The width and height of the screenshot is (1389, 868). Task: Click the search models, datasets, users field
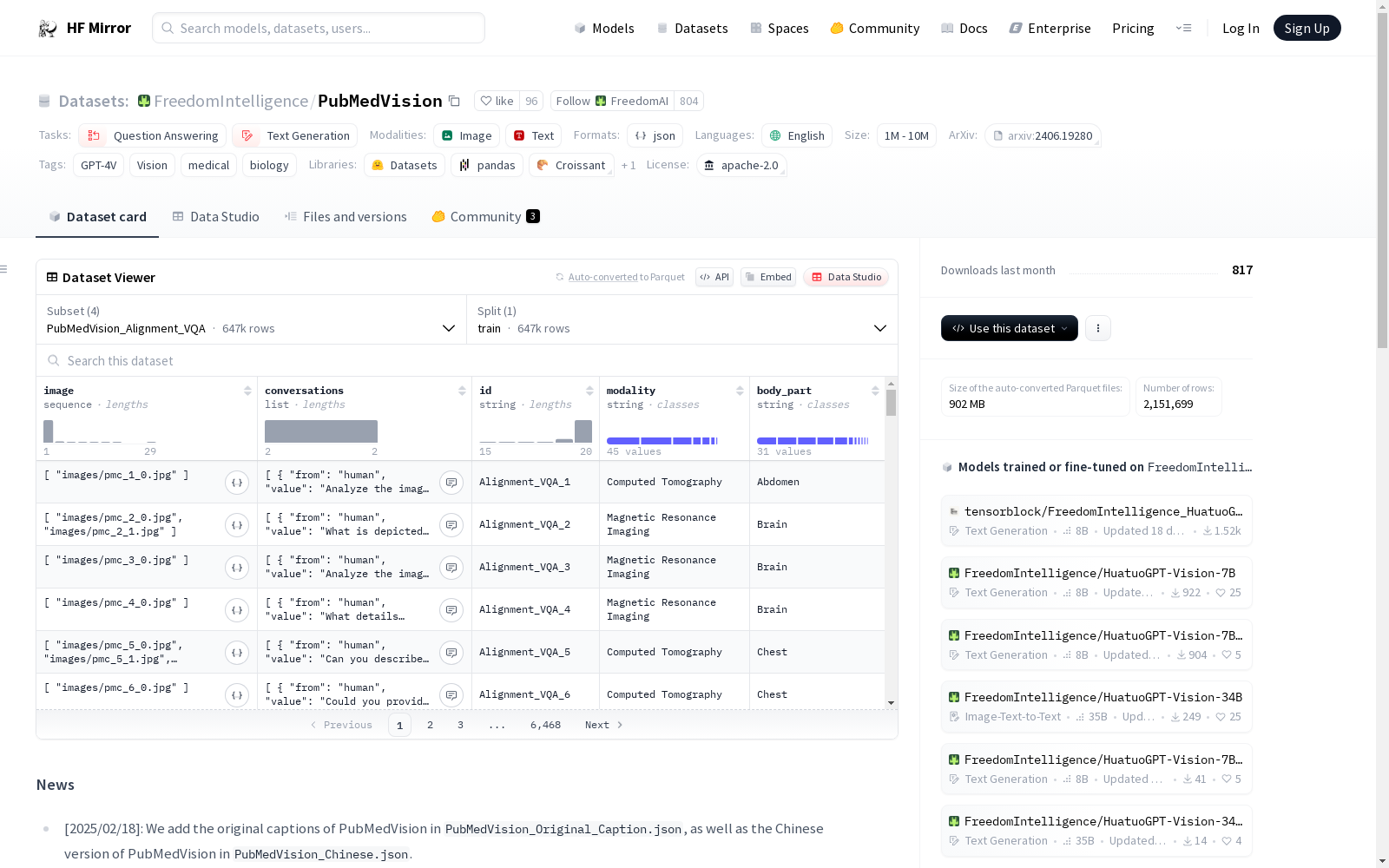pos(319,28)
